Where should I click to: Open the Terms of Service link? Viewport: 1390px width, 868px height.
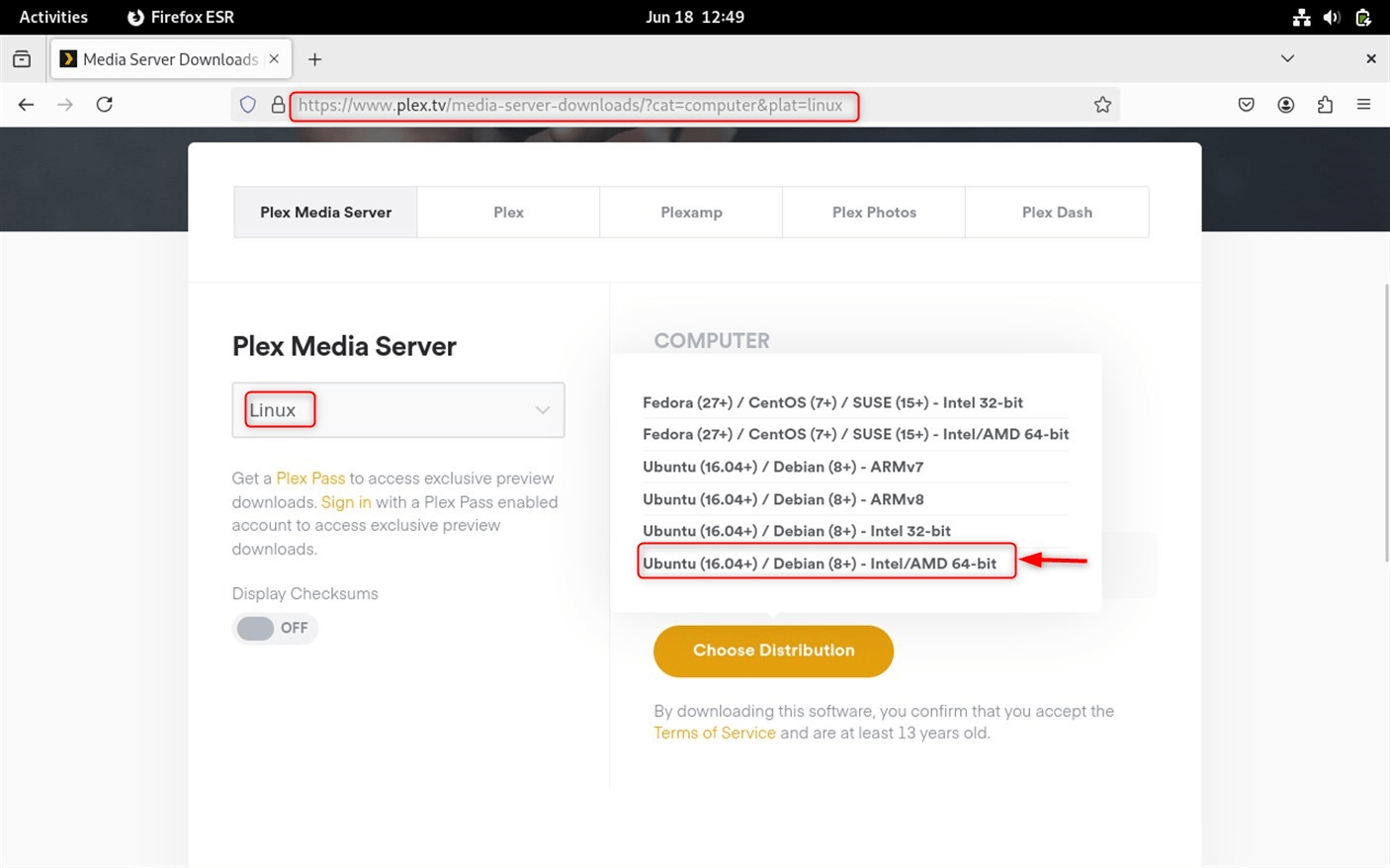point(714,734)
